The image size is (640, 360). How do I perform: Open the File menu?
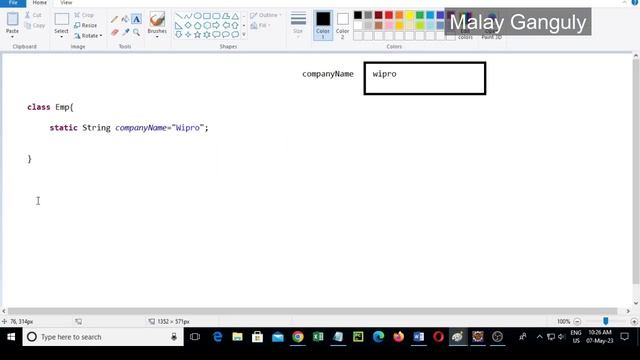pos(13,3)
